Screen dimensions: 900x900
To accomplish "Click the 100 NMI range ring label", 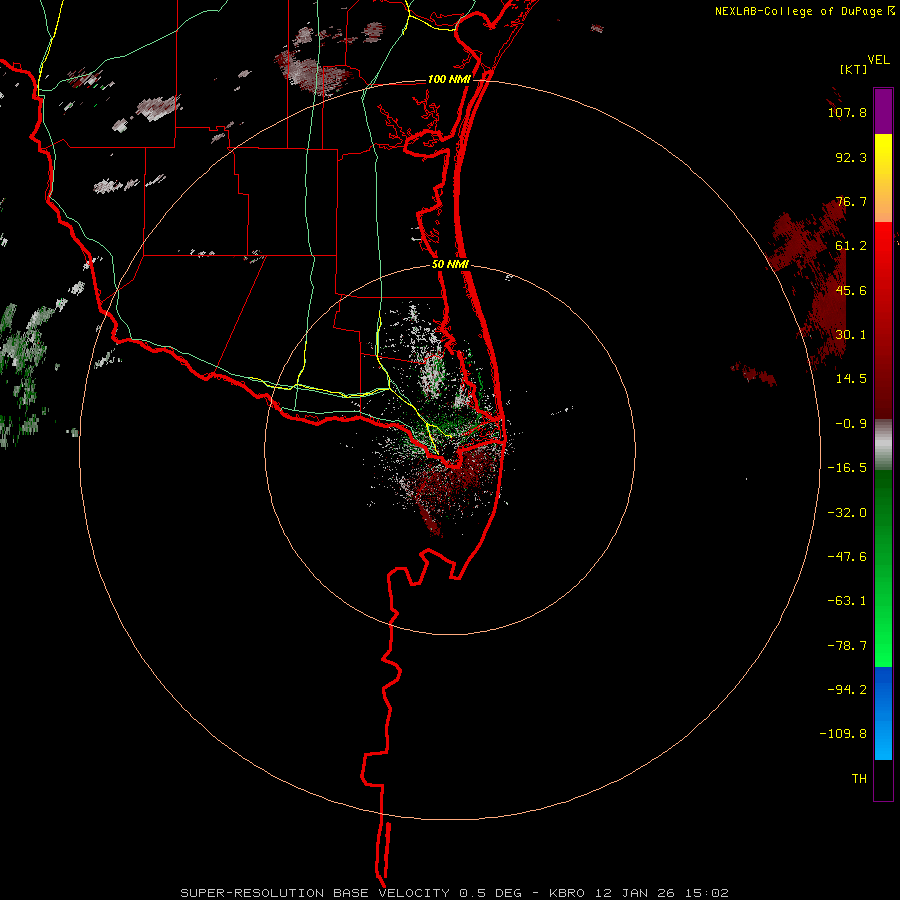I will [449, 79].
